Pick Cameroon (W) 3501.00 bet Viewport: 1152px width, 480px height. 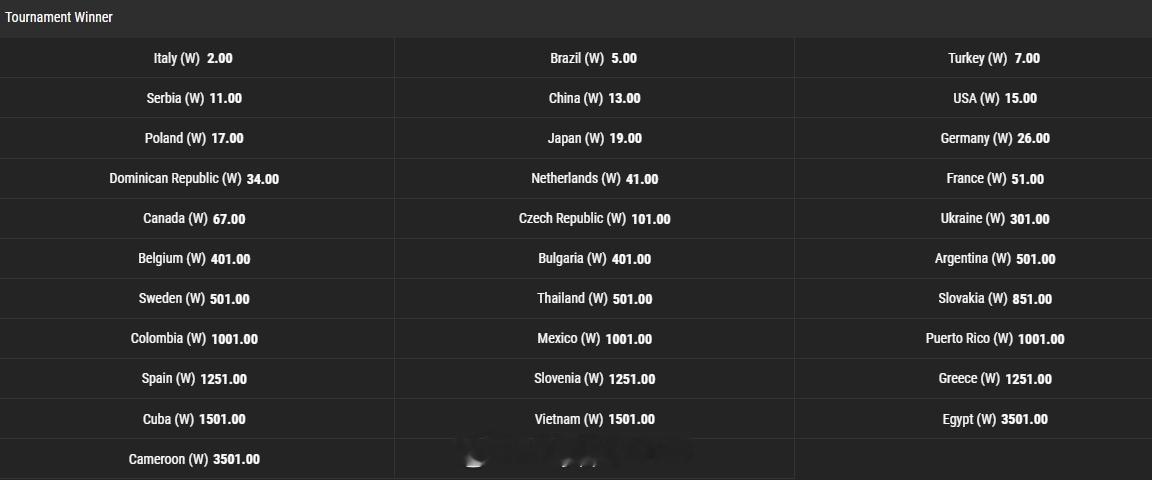point(197,459)
